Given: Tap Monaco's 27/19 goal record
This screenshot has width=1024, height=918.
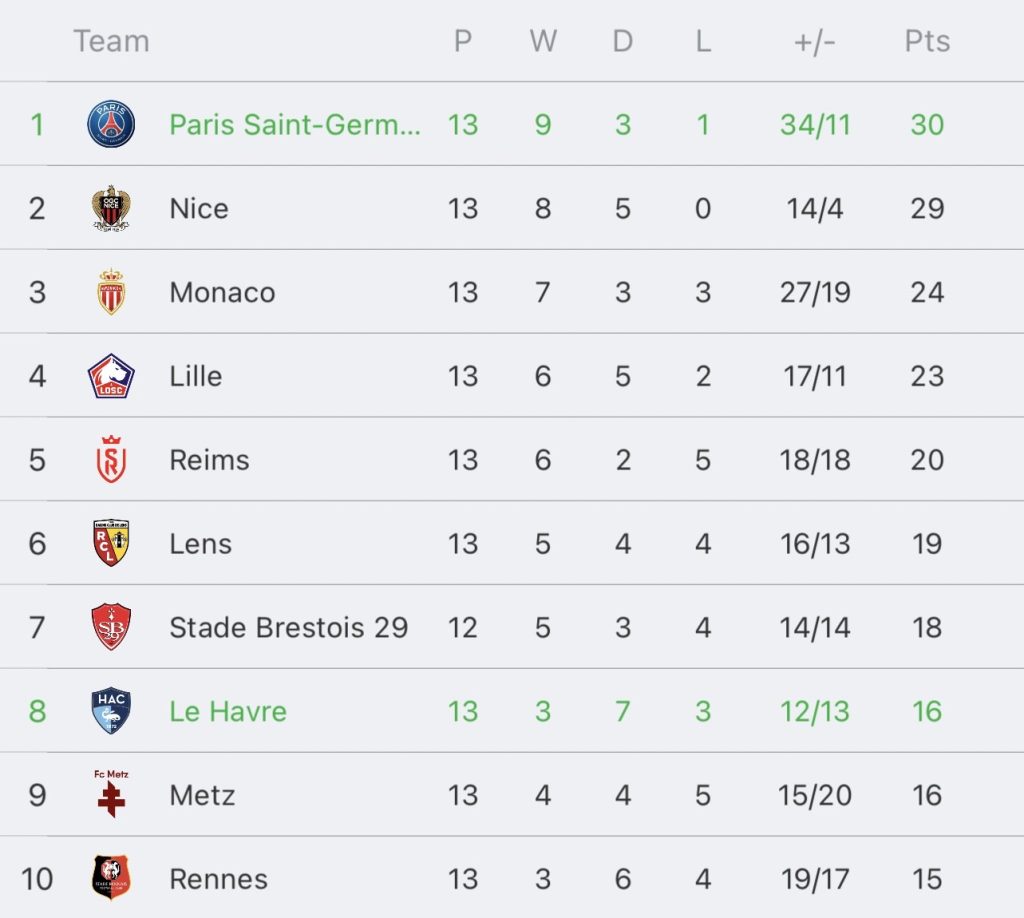Looking at the screenshot, I should (x=815, y=292).
